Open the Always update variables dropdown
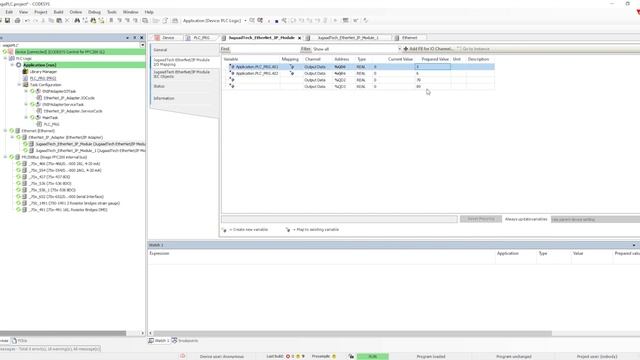640x360 pixels. 596,219
